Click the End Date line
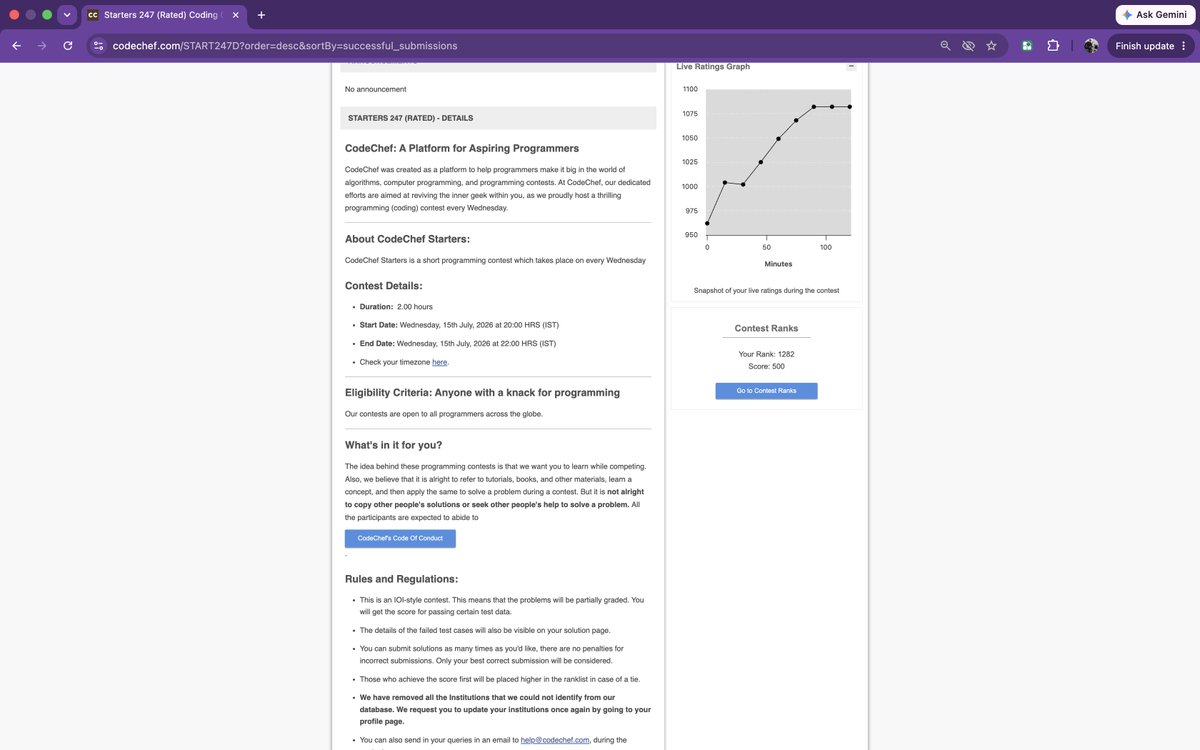1200x750 pixels. click(457, 343)
